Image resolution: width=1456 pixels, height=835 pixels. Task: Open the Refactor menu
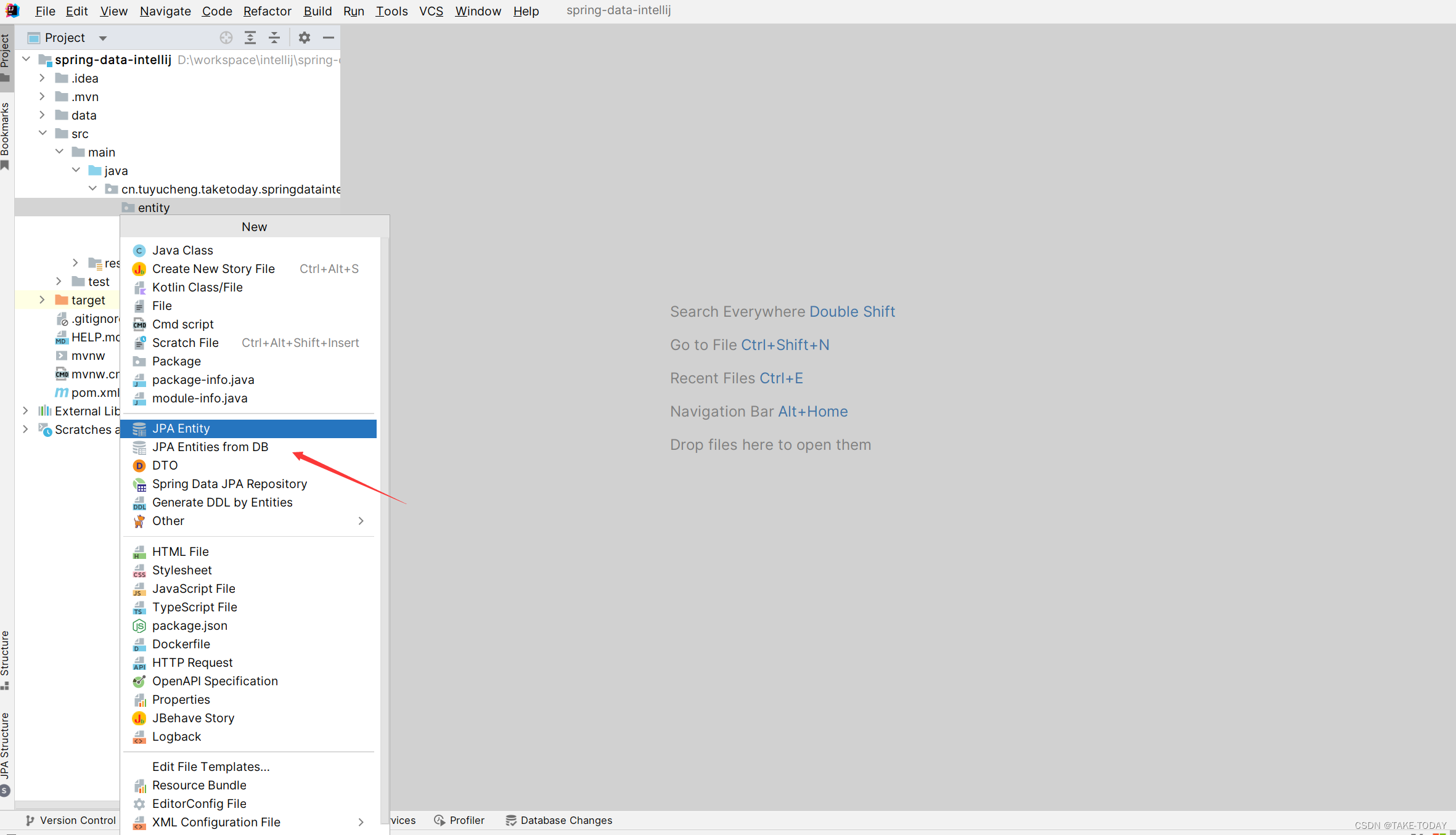[x=266, y=11]
